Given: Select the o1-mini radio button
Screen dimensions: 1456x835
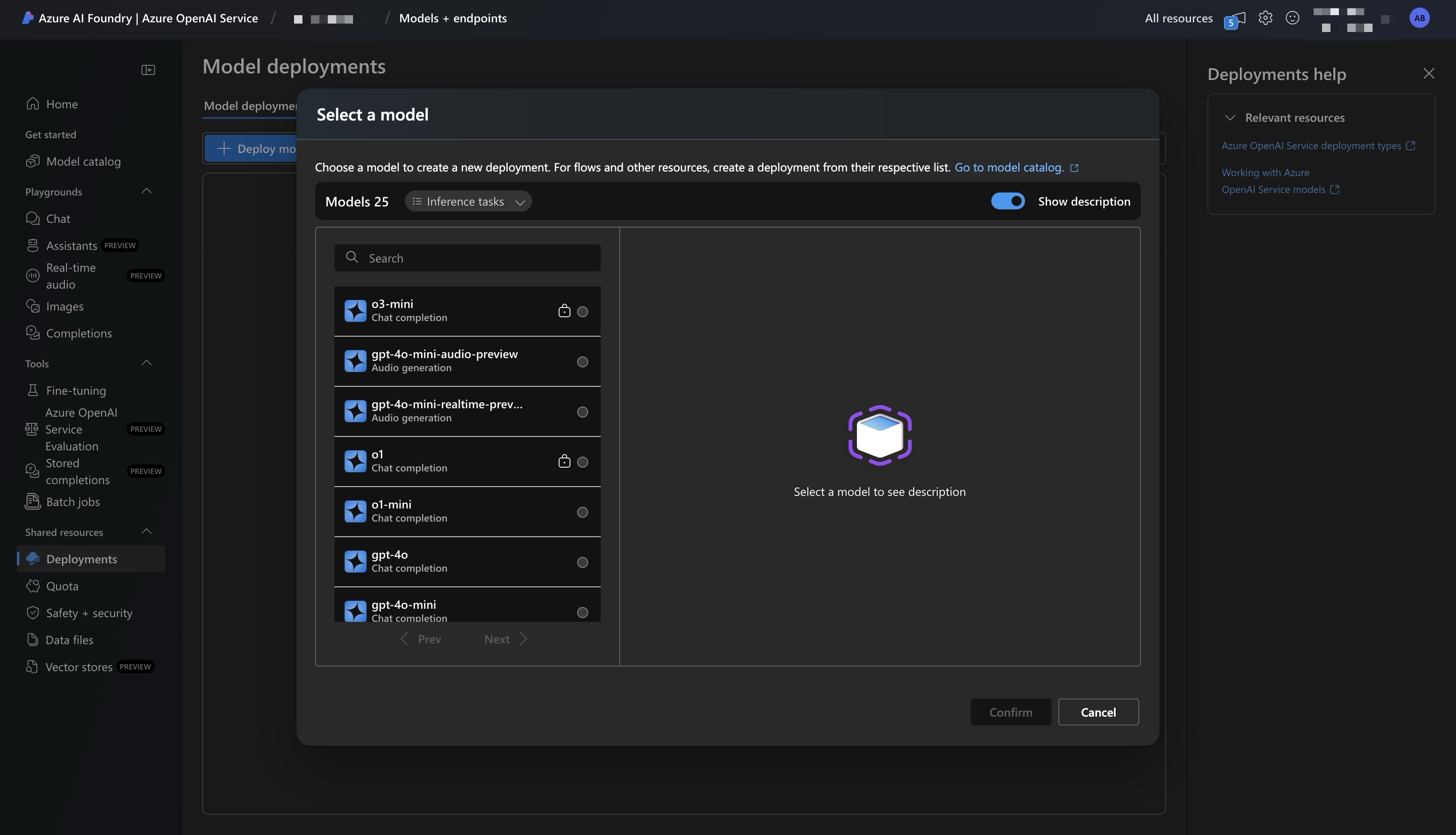Looking at the screenshot, I should coord(582,512).
